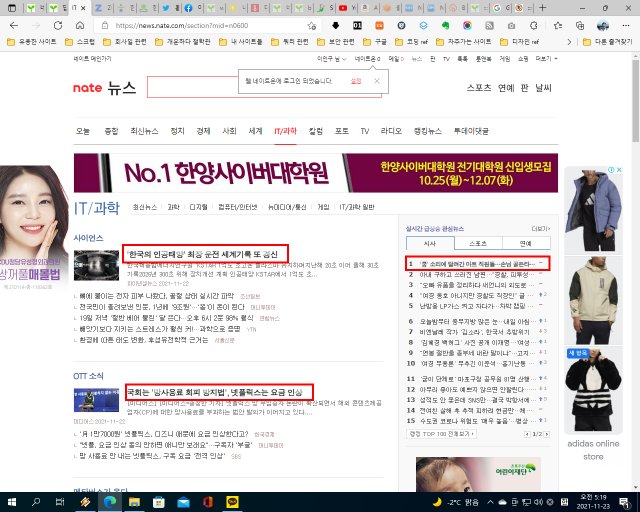Screen dimensions: 640x512
Task: Open the camera screenshot extension icon
Action: tap(511, 26)
